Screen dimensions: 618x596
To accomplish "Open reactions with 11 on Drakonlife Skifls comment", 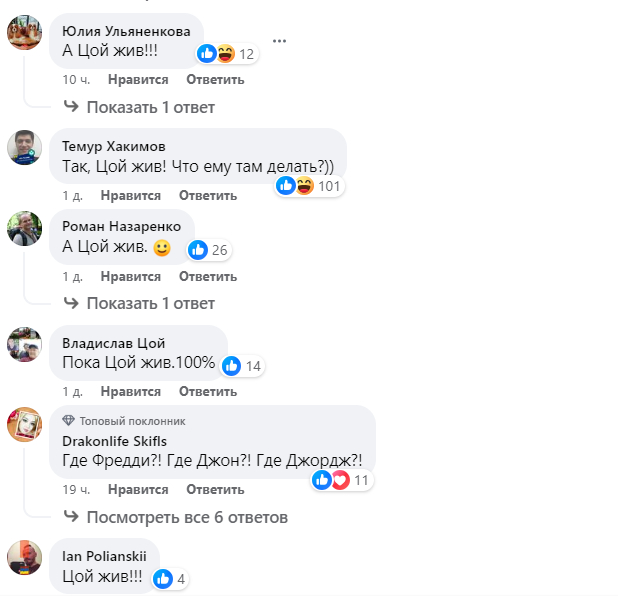I will point(342,480).
